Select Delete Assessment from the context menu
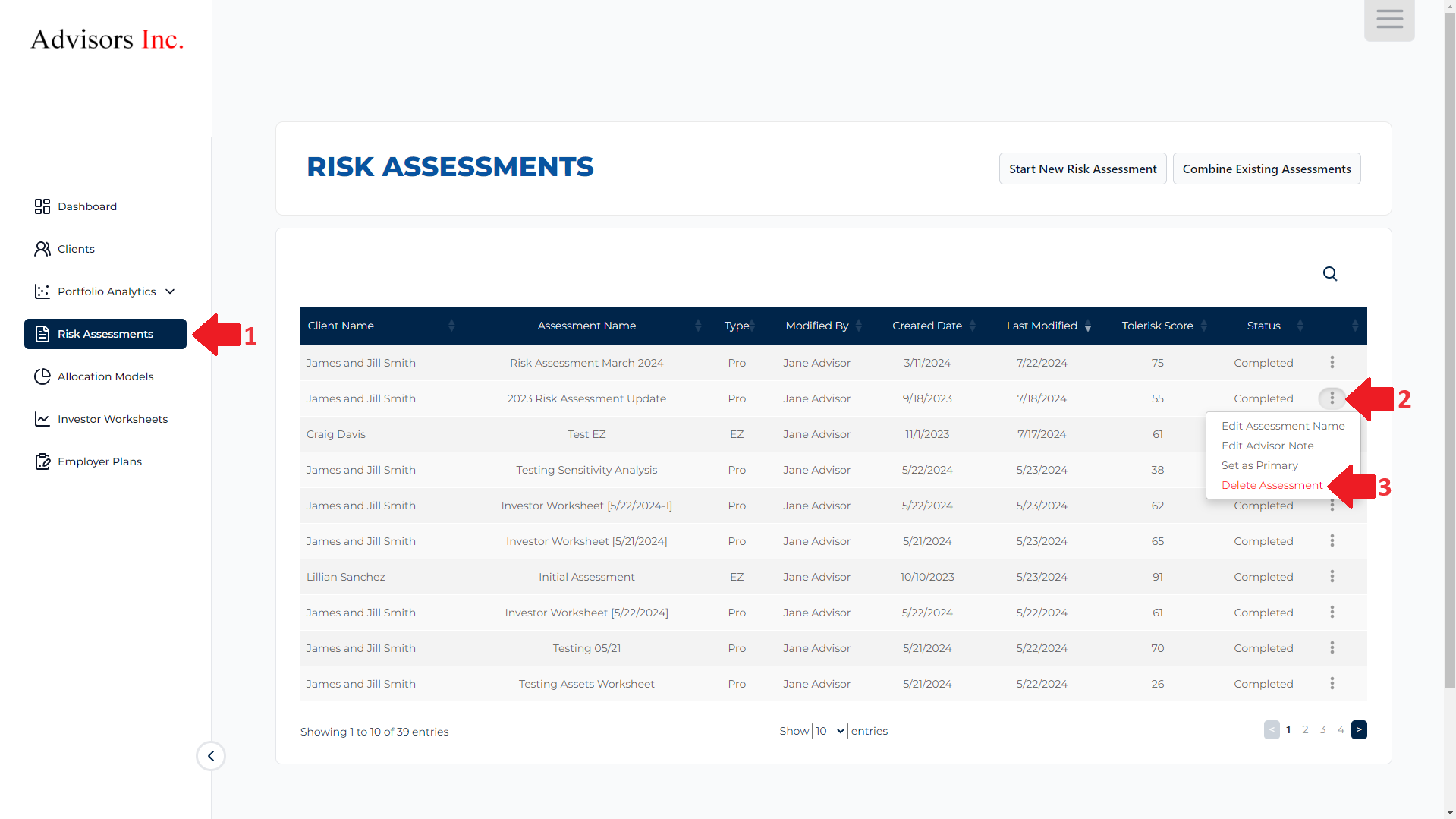 pos(1272,485)
